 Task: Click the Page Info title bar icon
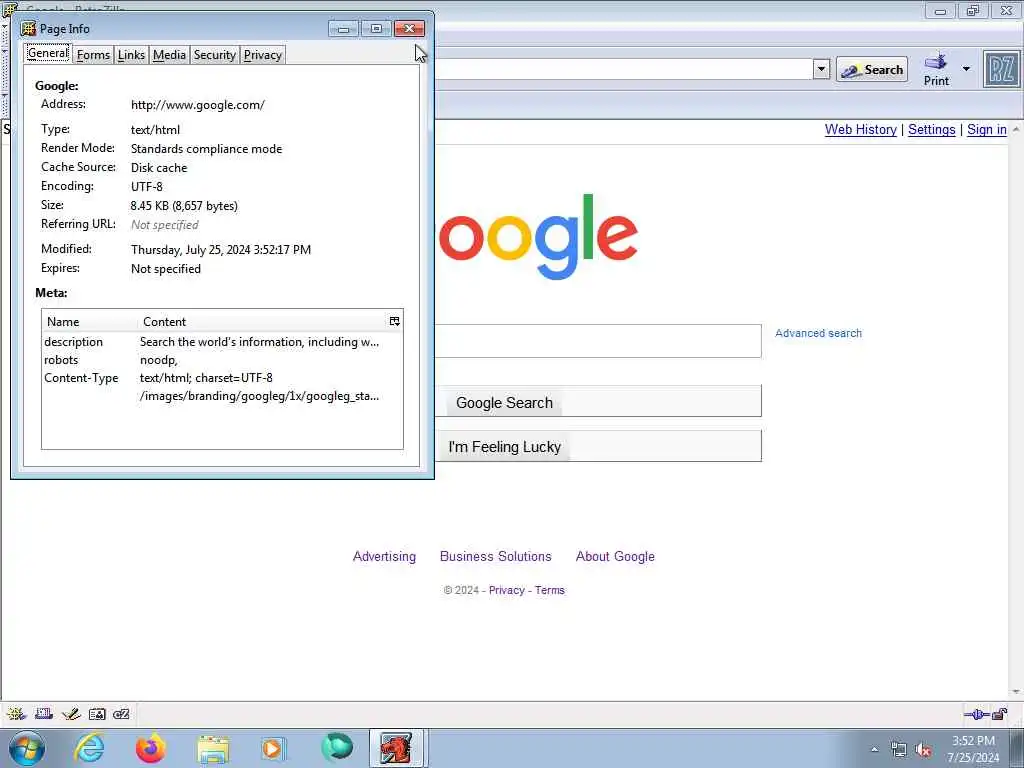[x=28, y=28]
